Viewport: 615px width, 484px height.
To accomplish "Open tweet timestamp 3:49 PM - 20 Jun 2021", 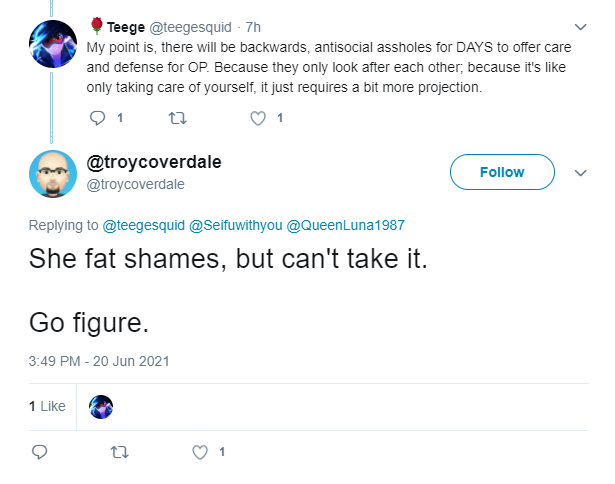I will coord(99,361).
